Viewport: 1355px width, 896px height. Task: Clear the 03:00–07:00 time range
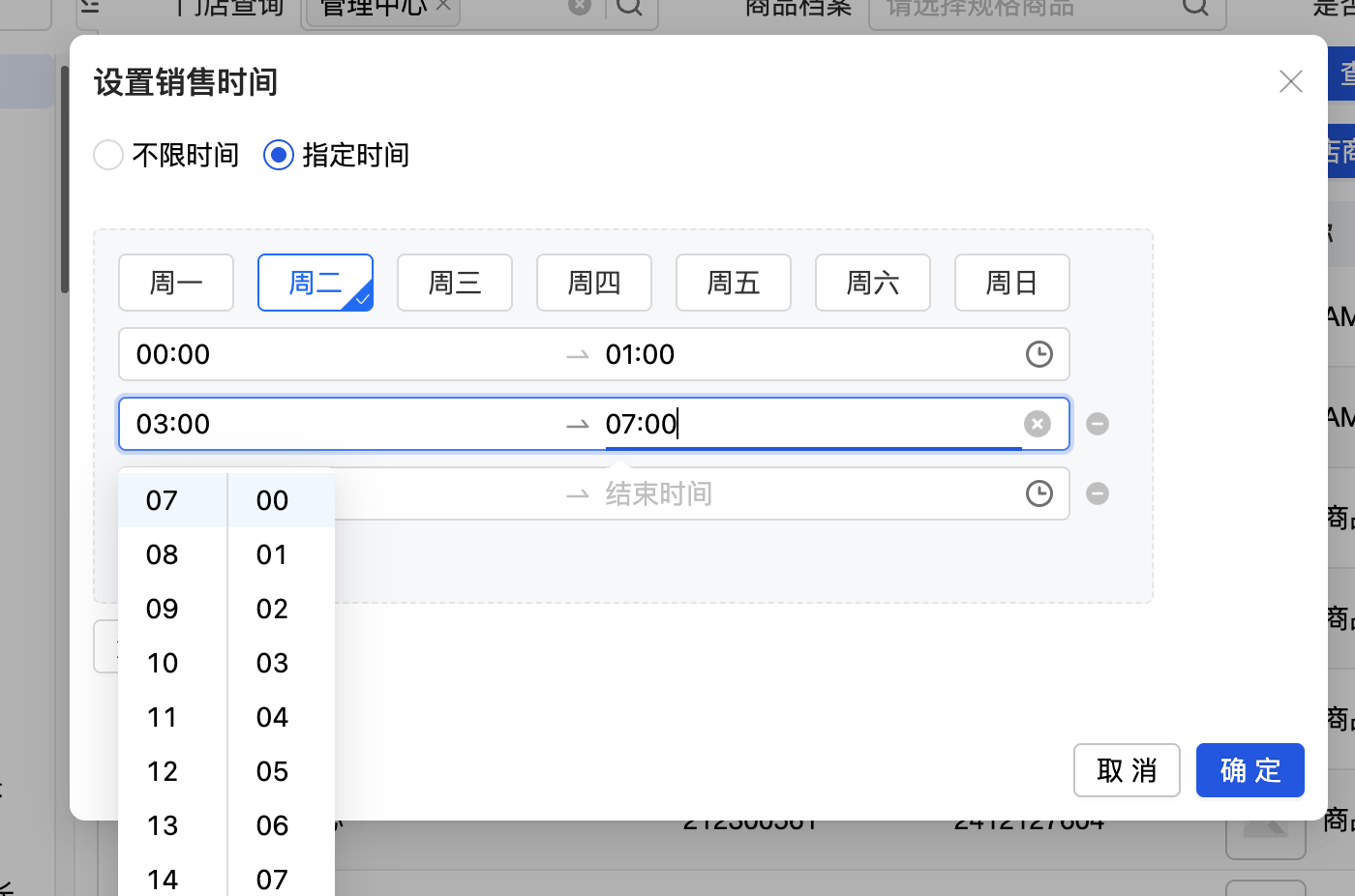[x=1037, y=424]
